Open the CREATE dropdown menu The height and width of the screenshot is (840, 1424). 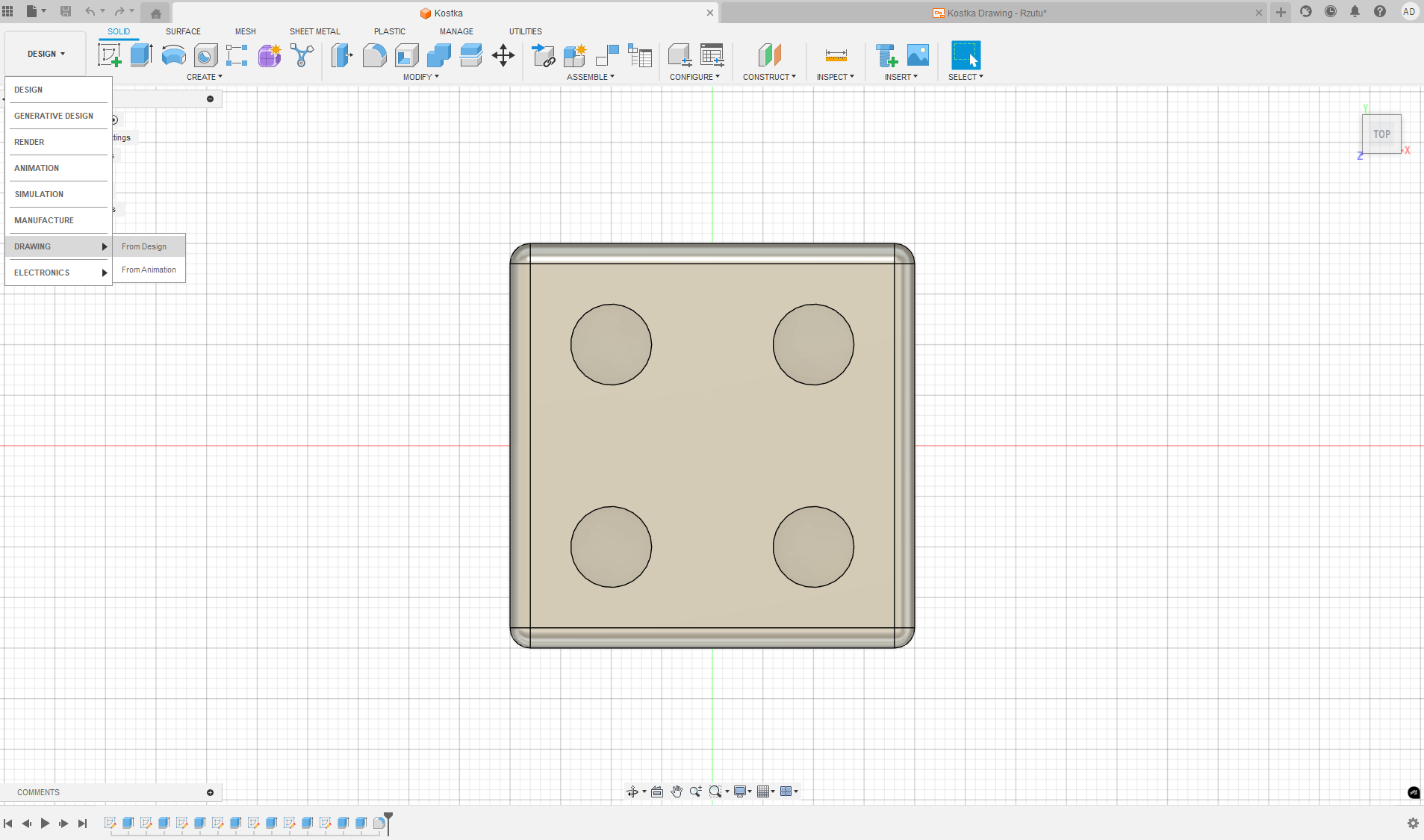tap(204, 77)
